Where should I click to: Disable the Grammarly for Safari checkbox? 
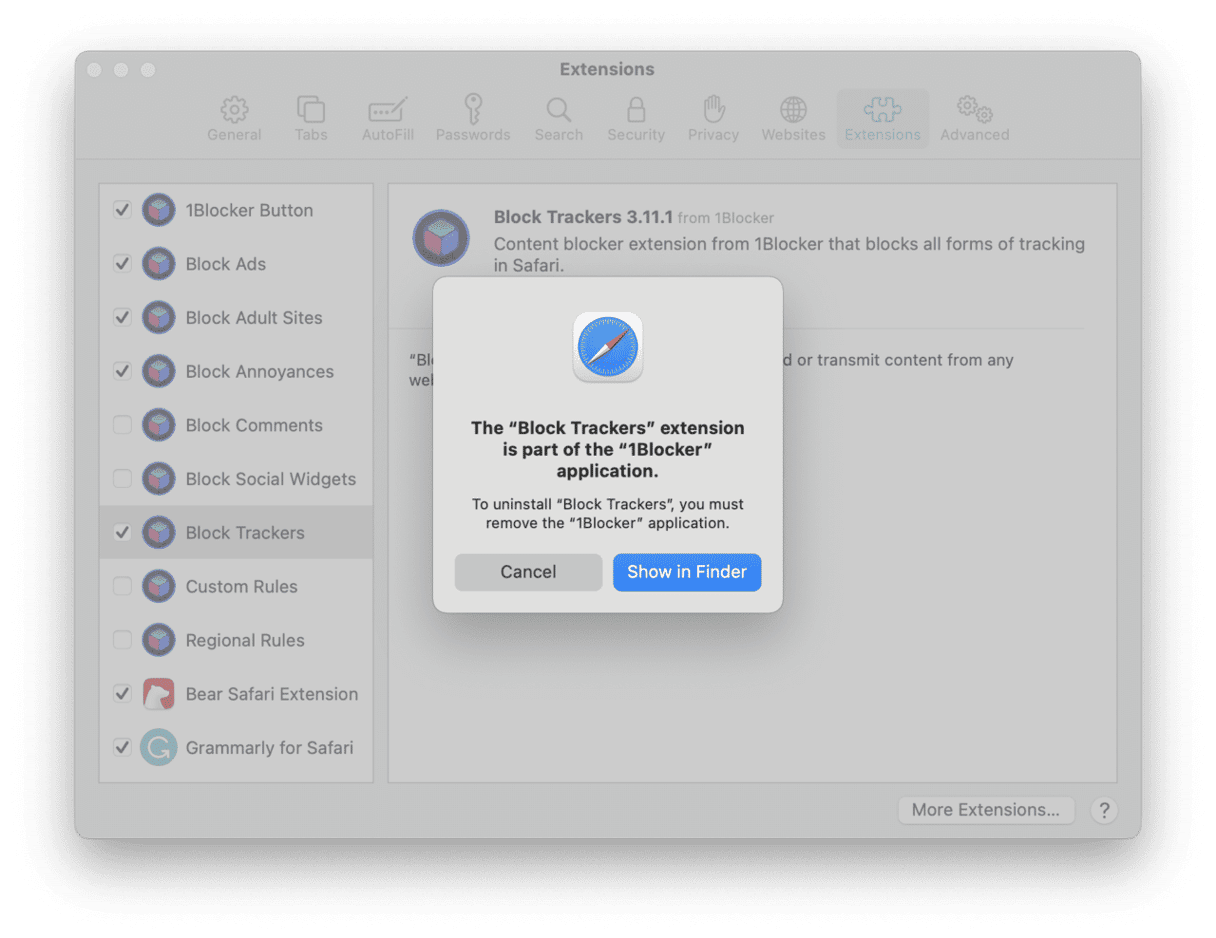click(x=123, y=747)
